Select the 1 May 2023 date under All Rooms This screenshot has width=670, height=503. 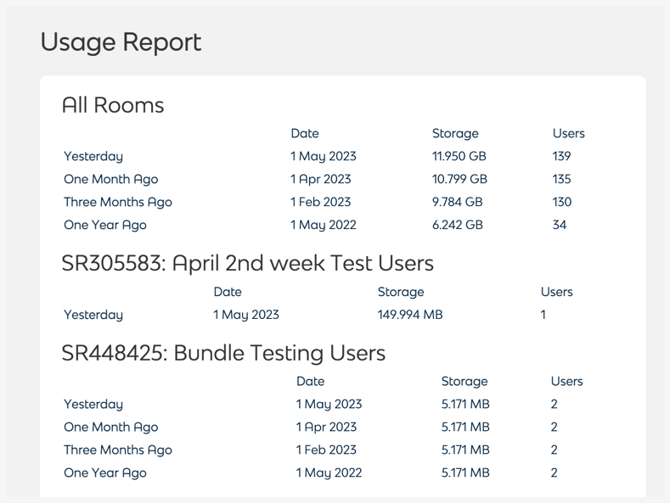[x=323, y=157]
